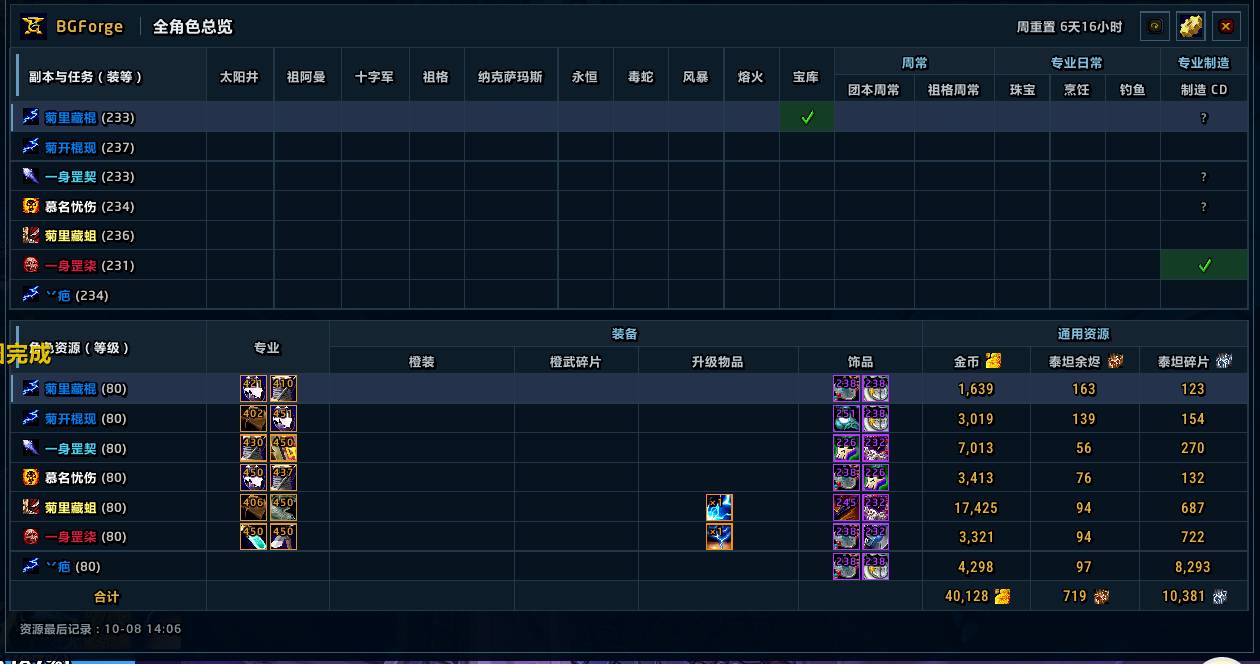Click gold value 17,425 for 菊里藏蛆
The width and height of the screenshot is (1260, 664).
pyautogui.click(x=976, y=508)
